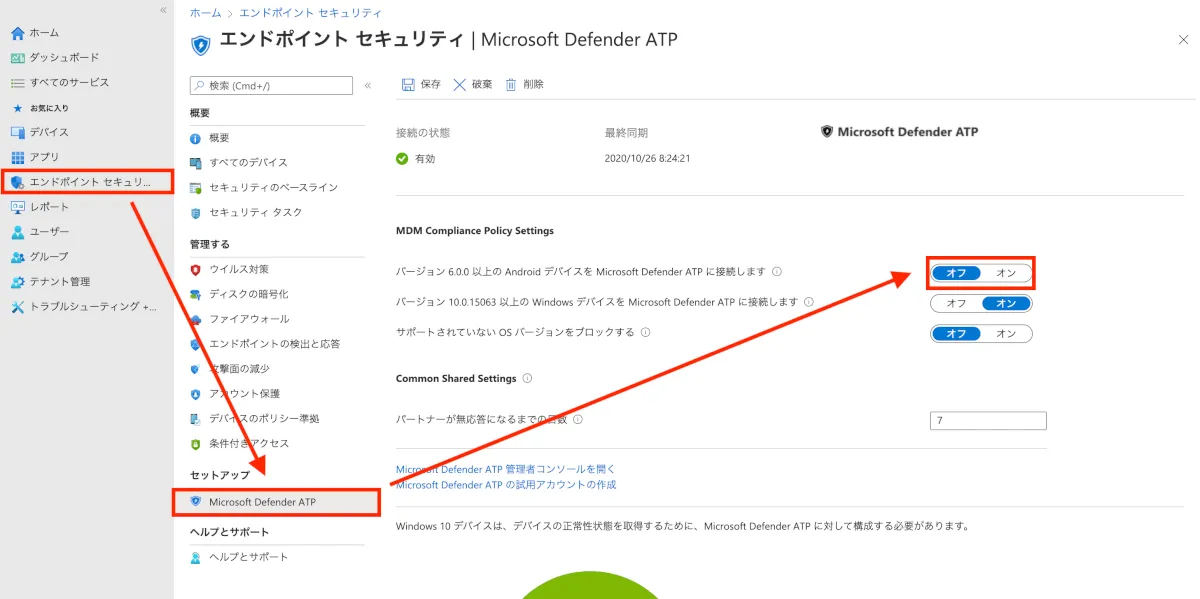The image size is (1200, 599).
Task: Click ホーム in the breadcrumb
Action: [x=205, y=13]
